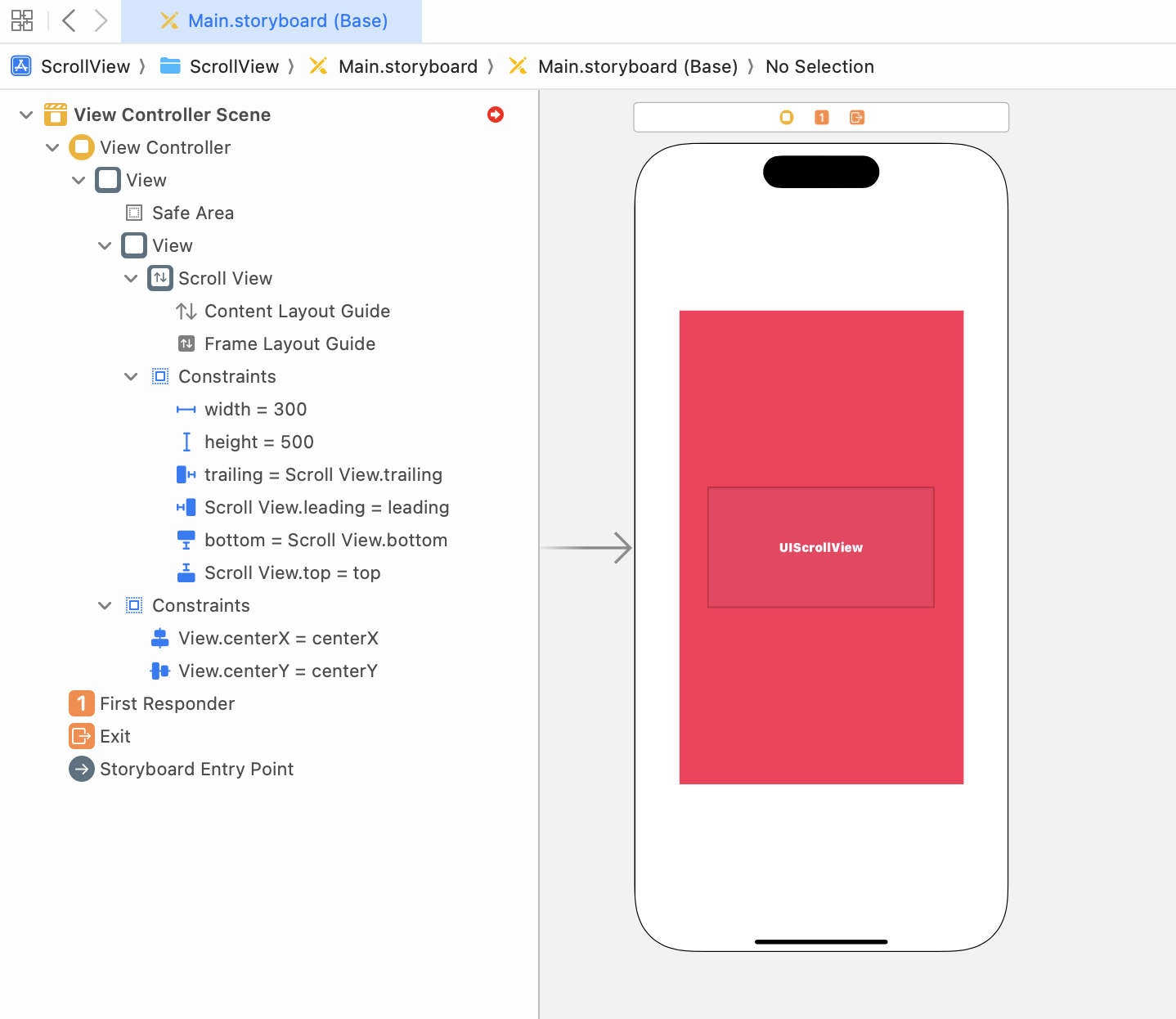Click the top-level View icon
1176x1019 pixels.
[108, 180]
